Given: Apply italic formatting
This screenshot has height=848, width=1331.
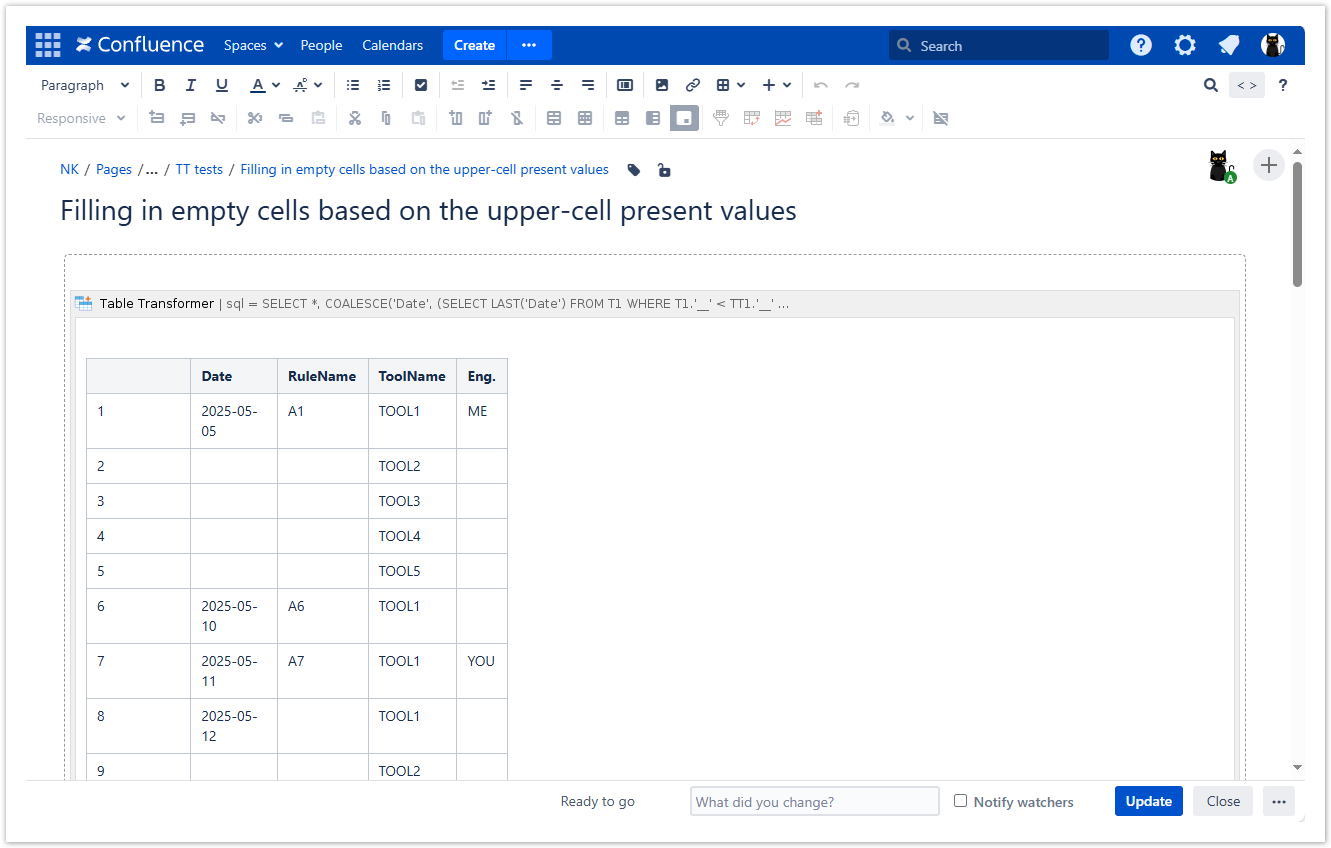Looking at the screenshot, I should 191,86.
